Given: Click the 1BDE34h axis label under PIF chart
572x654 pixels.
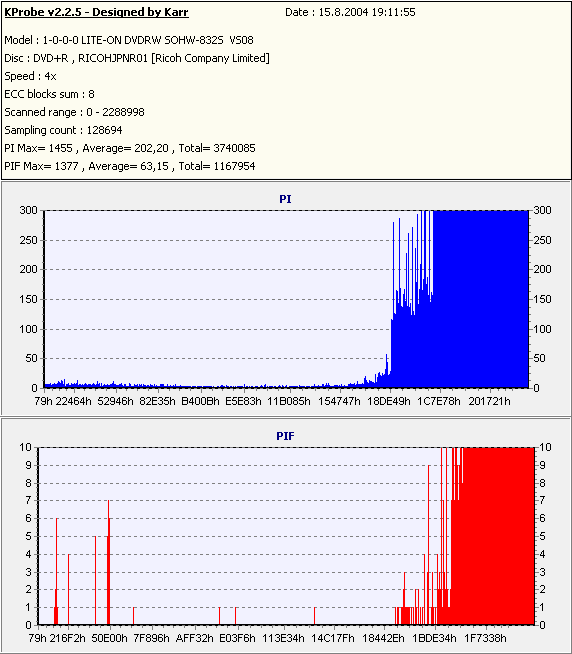Looking at the screenshot, I should [x=434, y=638].
